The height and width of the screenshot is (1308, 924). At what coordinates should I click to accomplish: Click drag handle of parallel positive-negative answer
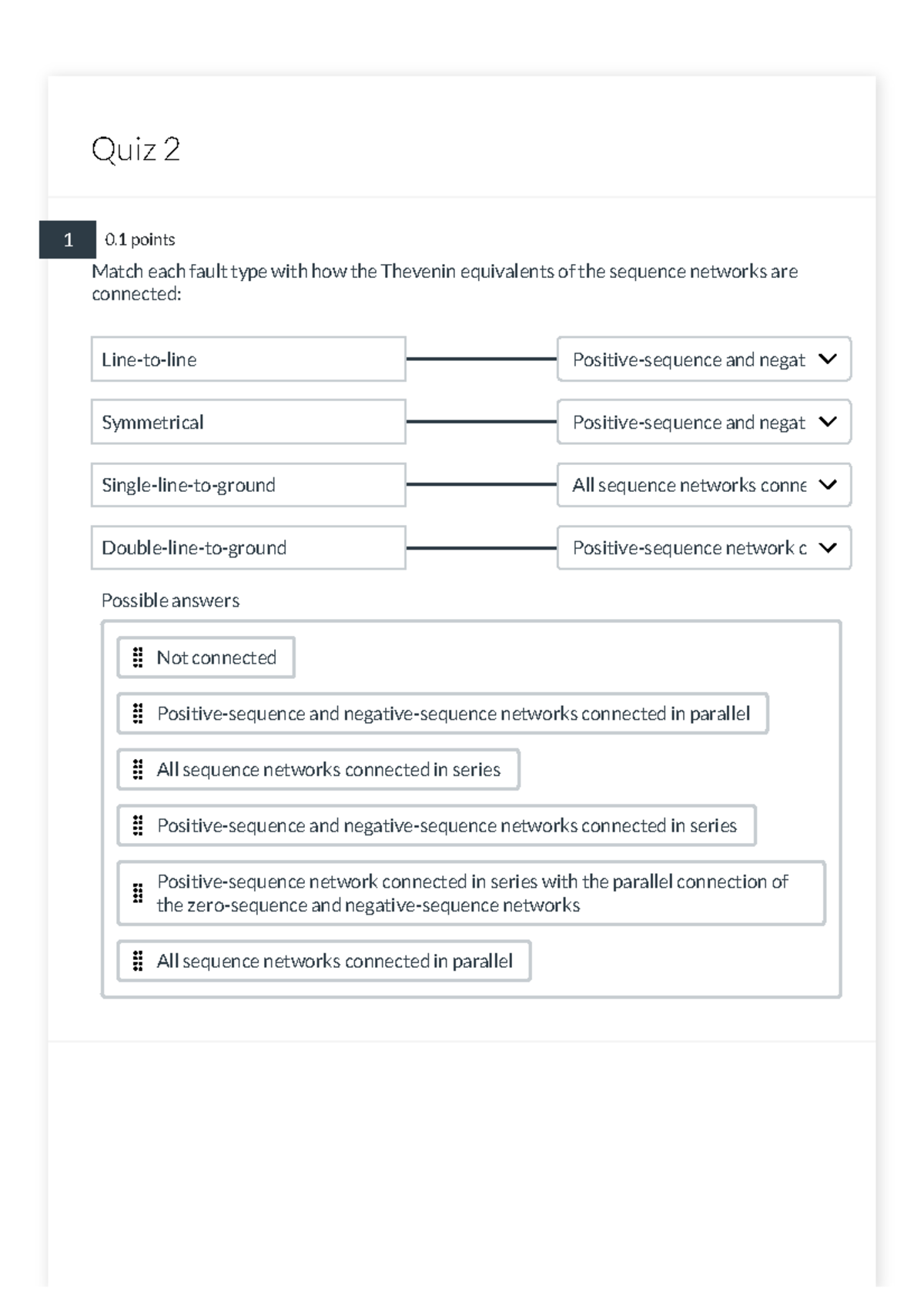(138, 714)
